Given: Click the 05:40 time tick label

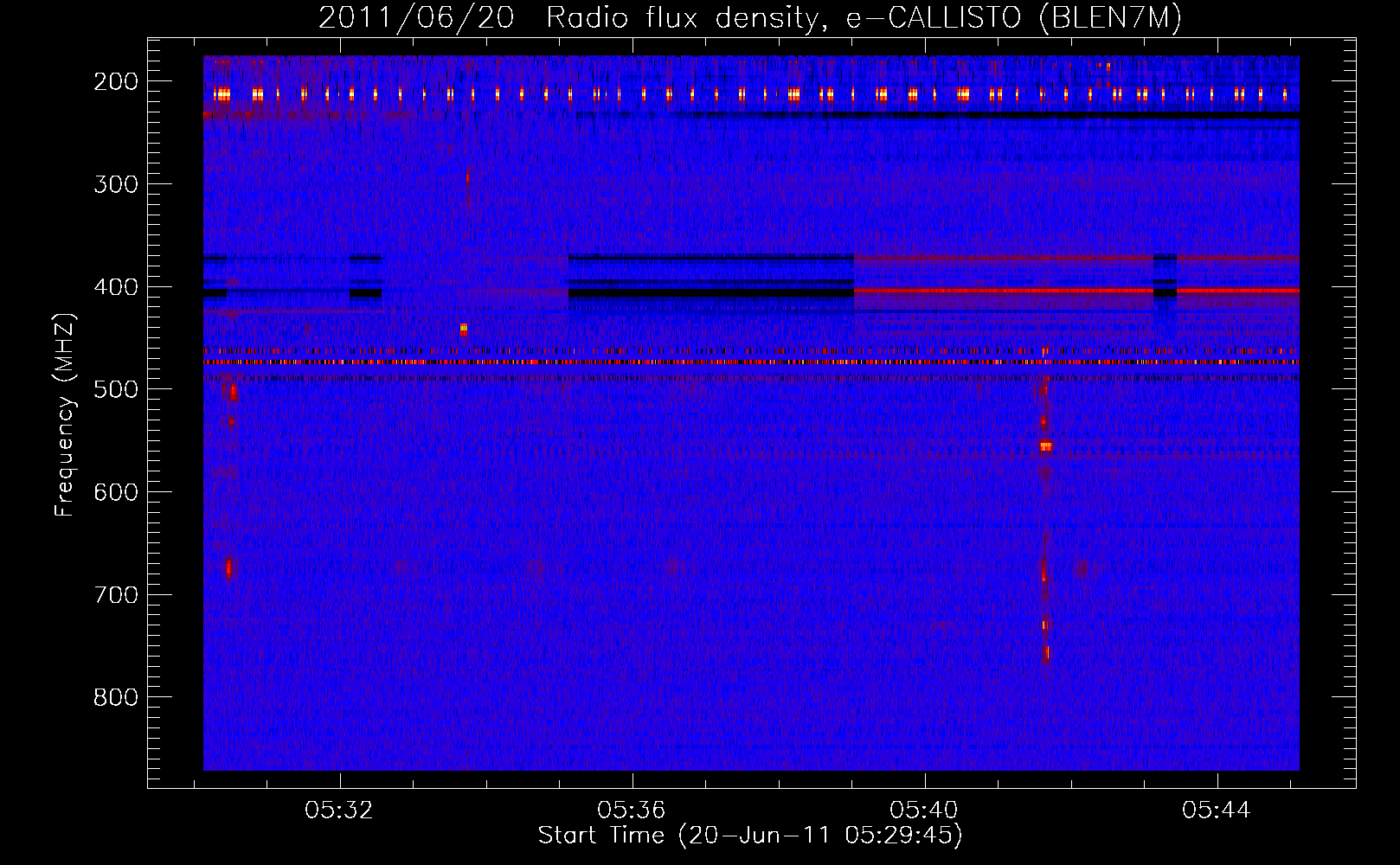Looking at the screenshot, I should (924, 811).
